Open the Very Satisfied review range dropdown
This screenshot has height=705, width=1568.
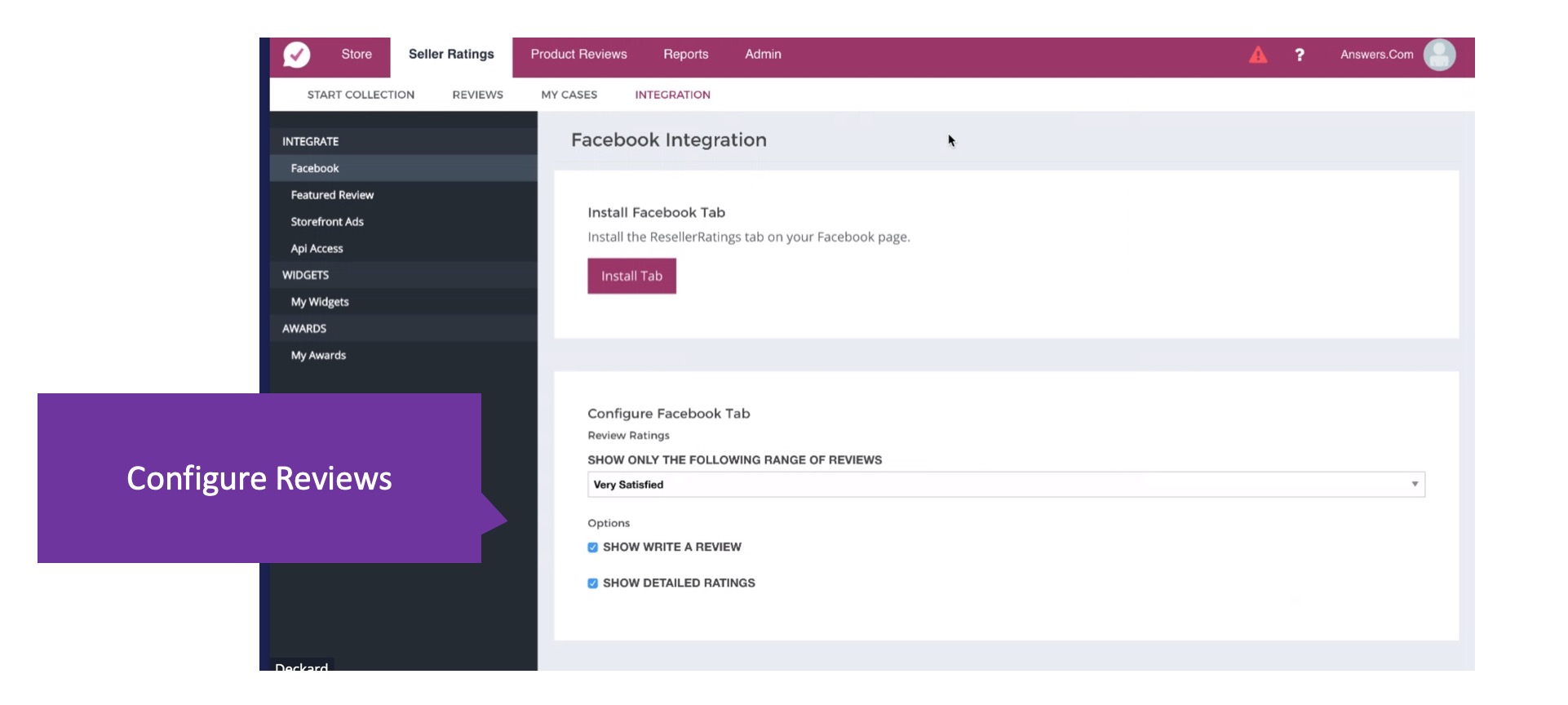[1006, 485]
